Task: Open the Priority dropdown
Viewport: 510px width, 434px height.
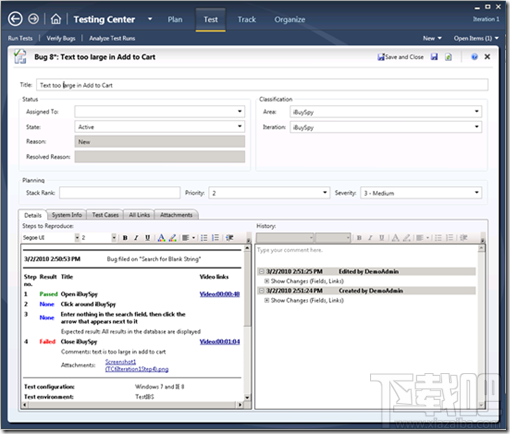Action: [269, 193]
